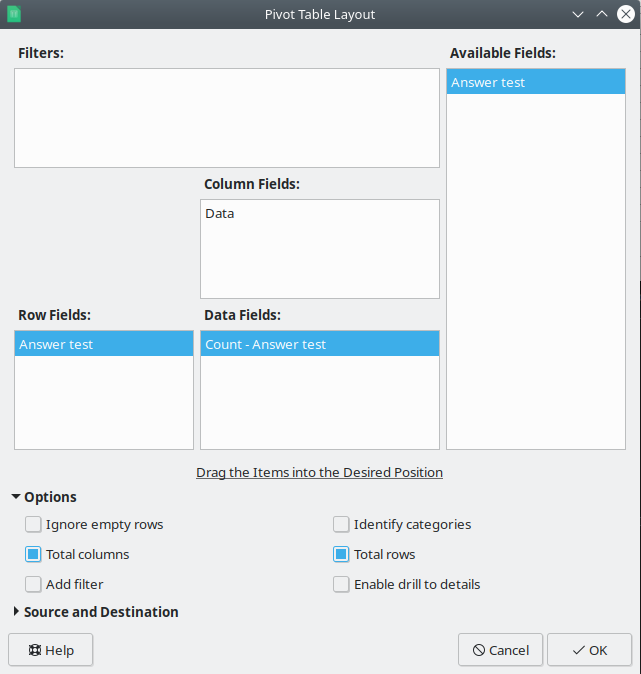Uncheck the Total rows option

[x=342, y=554]
